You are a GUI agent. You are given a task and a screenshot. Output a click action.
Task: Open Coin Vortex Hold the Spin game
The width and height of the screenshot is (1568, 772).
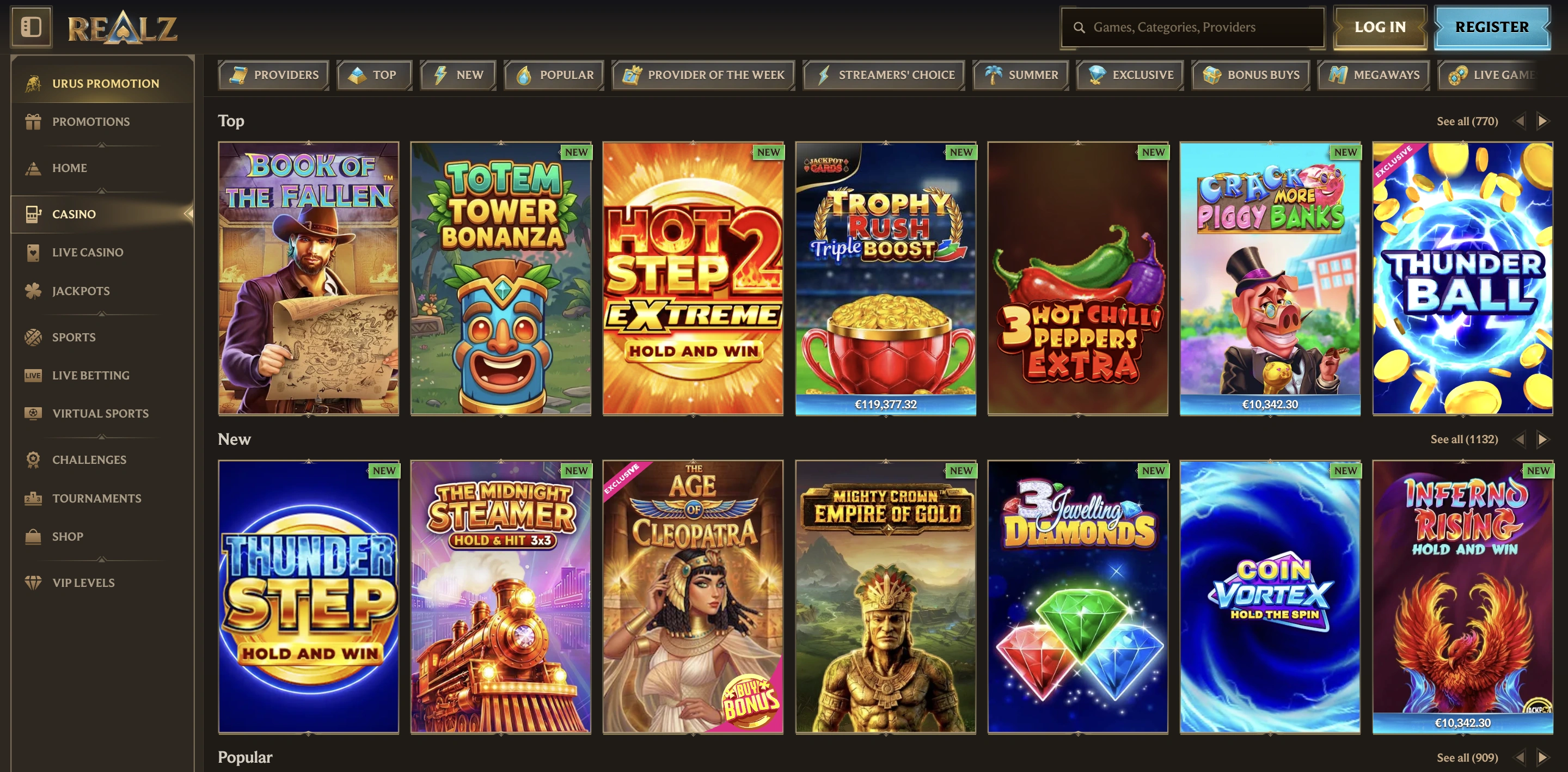pos(1270,597)
